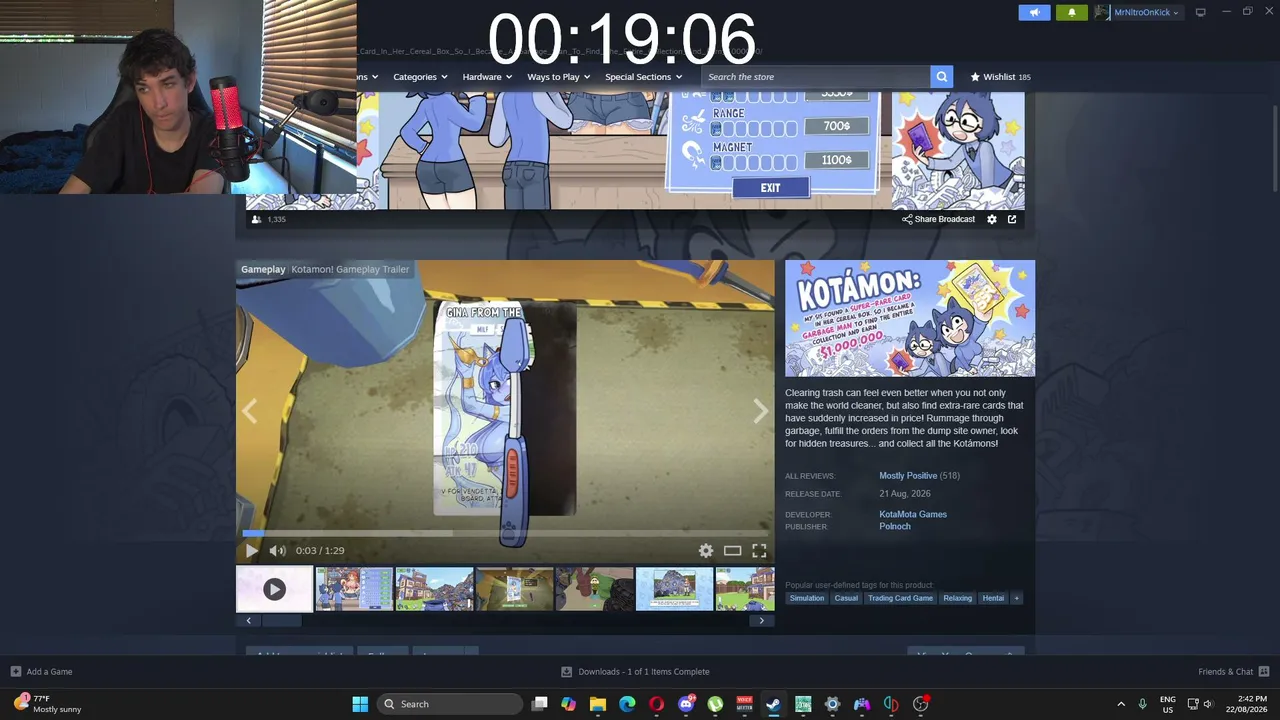Open Discord from the taskbar
1280x720 pixels.
(x=686, y=704)
